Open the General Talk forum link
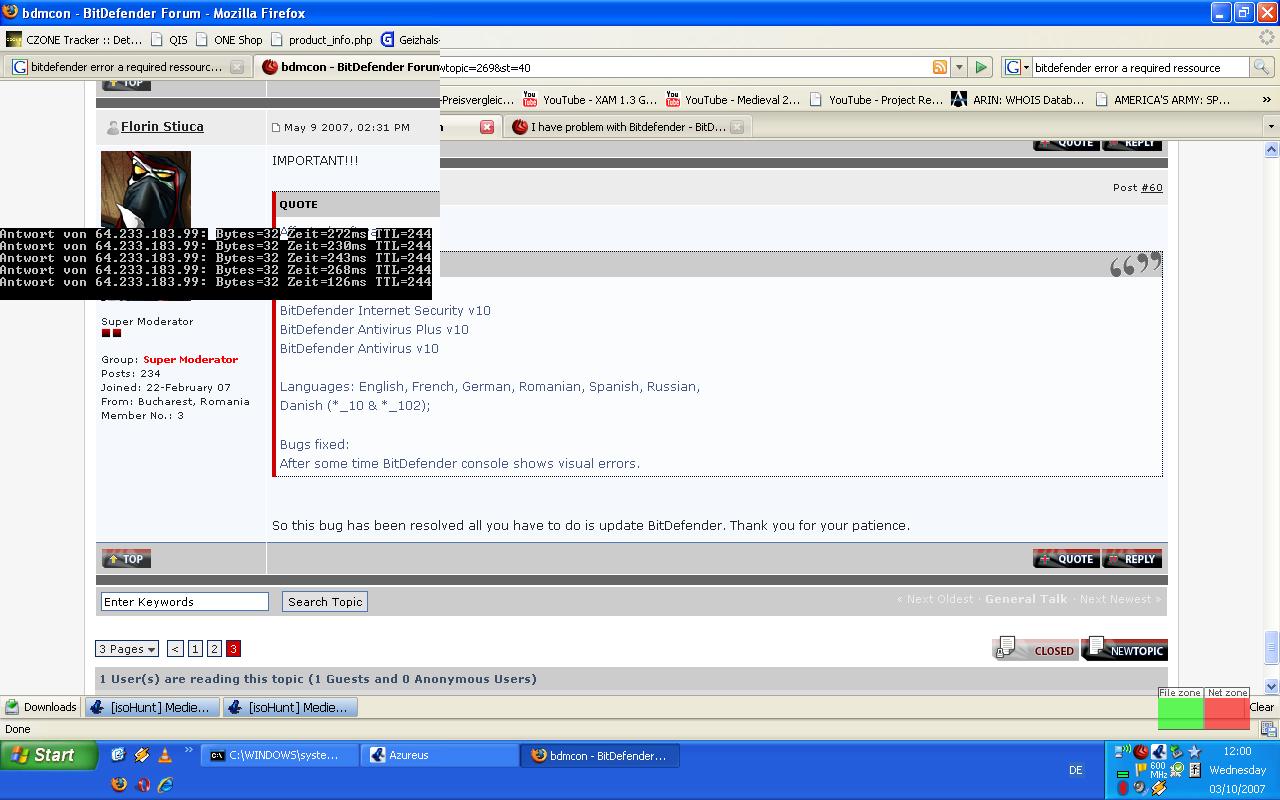Image resolution: width=1280 pixels, height=800 pixels. tap(1026, 599)
